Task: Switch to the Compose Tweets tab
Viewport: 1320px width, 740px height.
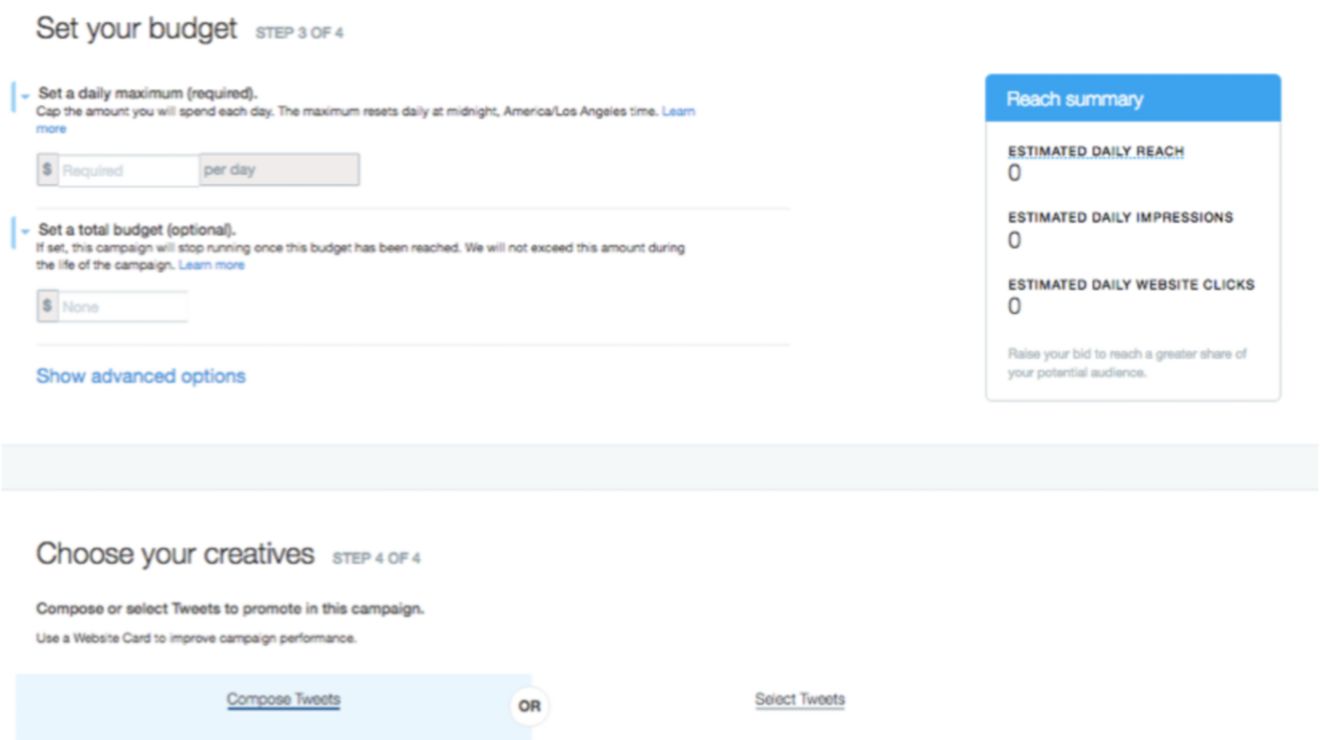Action: (283, 700)
